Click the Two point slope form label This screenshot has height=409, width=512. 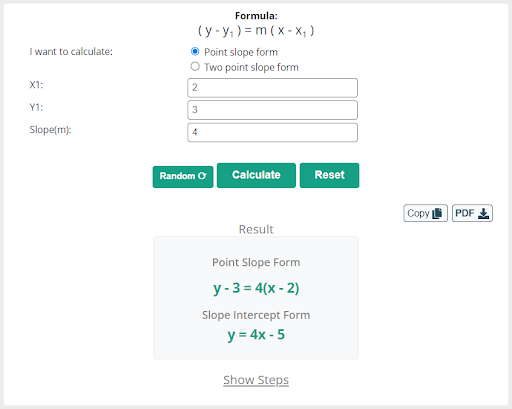pos(251,67)
